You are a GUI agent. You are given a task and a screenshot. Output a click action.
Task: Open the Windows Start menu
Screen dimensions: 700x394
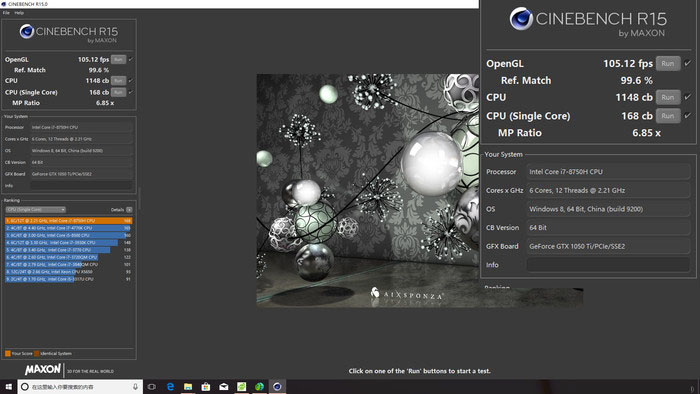point(8,386)
